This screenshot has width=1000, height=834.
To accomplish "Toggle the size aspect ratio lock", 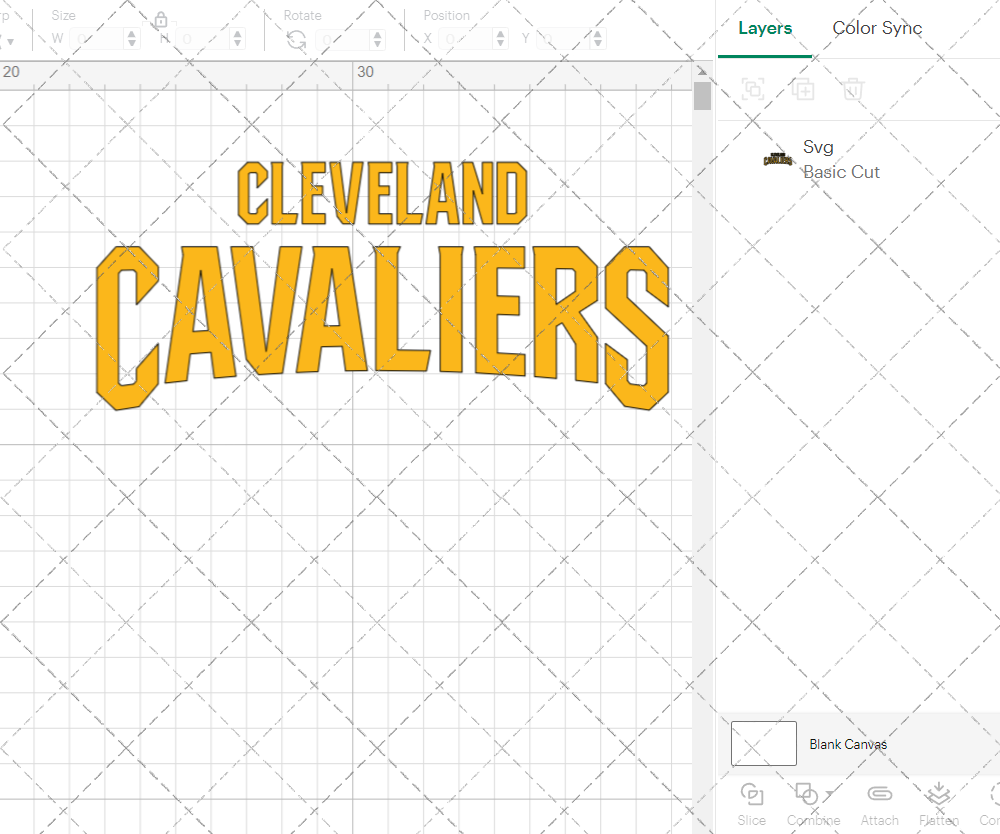I will click(x=161, y=20).
